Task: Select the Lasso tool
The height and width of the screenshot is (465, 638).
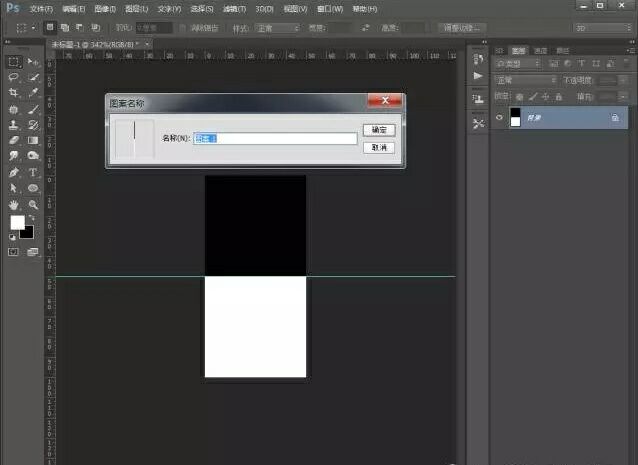Action: point(14,77)
